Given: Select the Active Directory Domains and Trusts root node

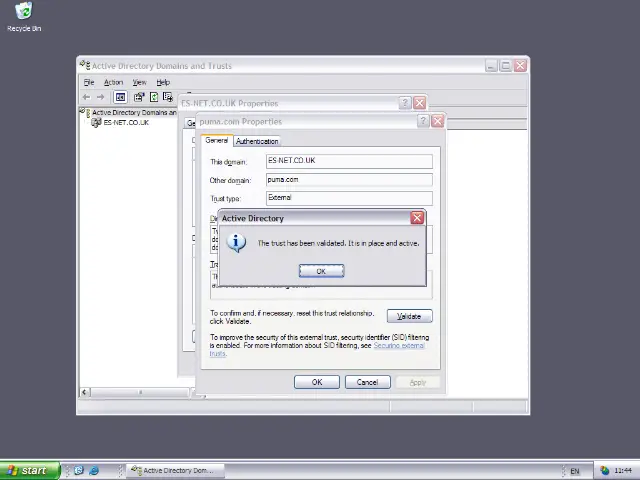Looking at the screenshot, I should [134, 112].
